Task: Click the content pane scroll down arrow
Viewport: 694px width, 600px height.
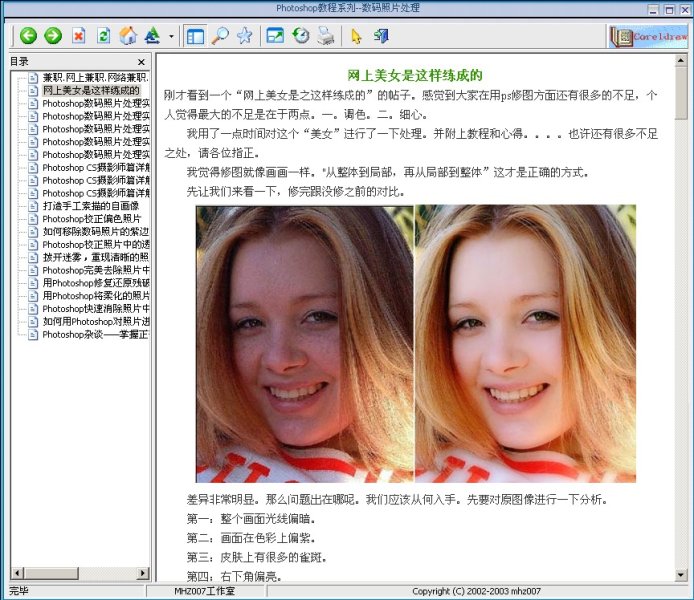Action: coord(680,575)
